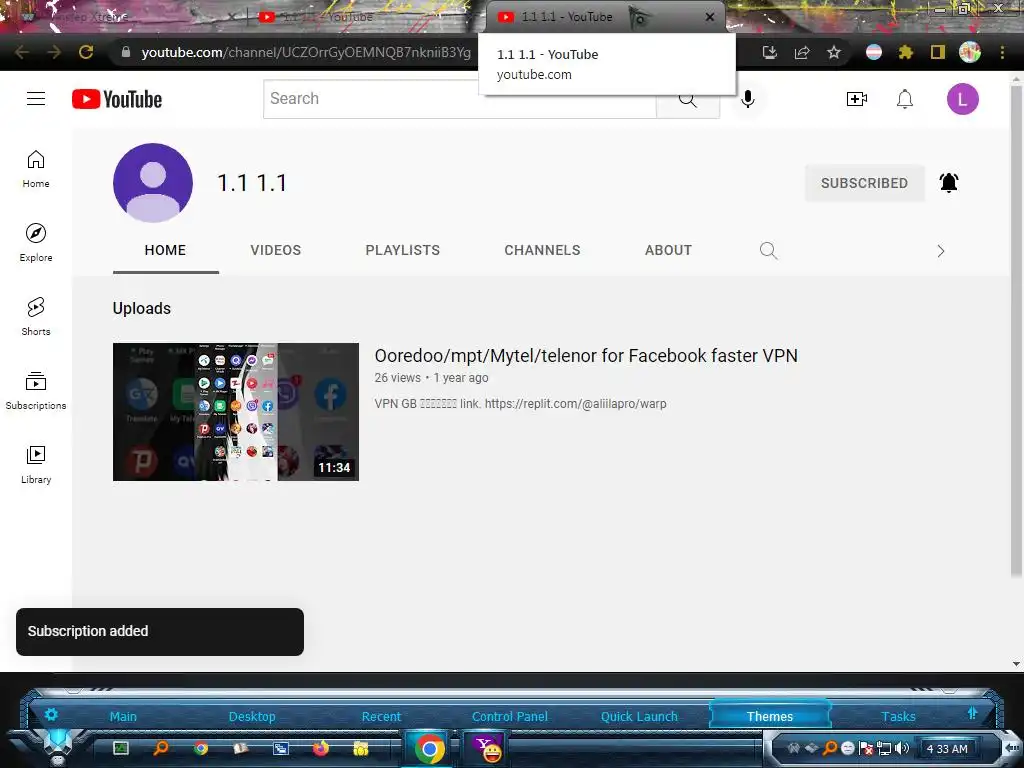Click the Yahoo Messenger taskbar button
This screenshot has height=768, width=1024.
click(x=487, y=749)
